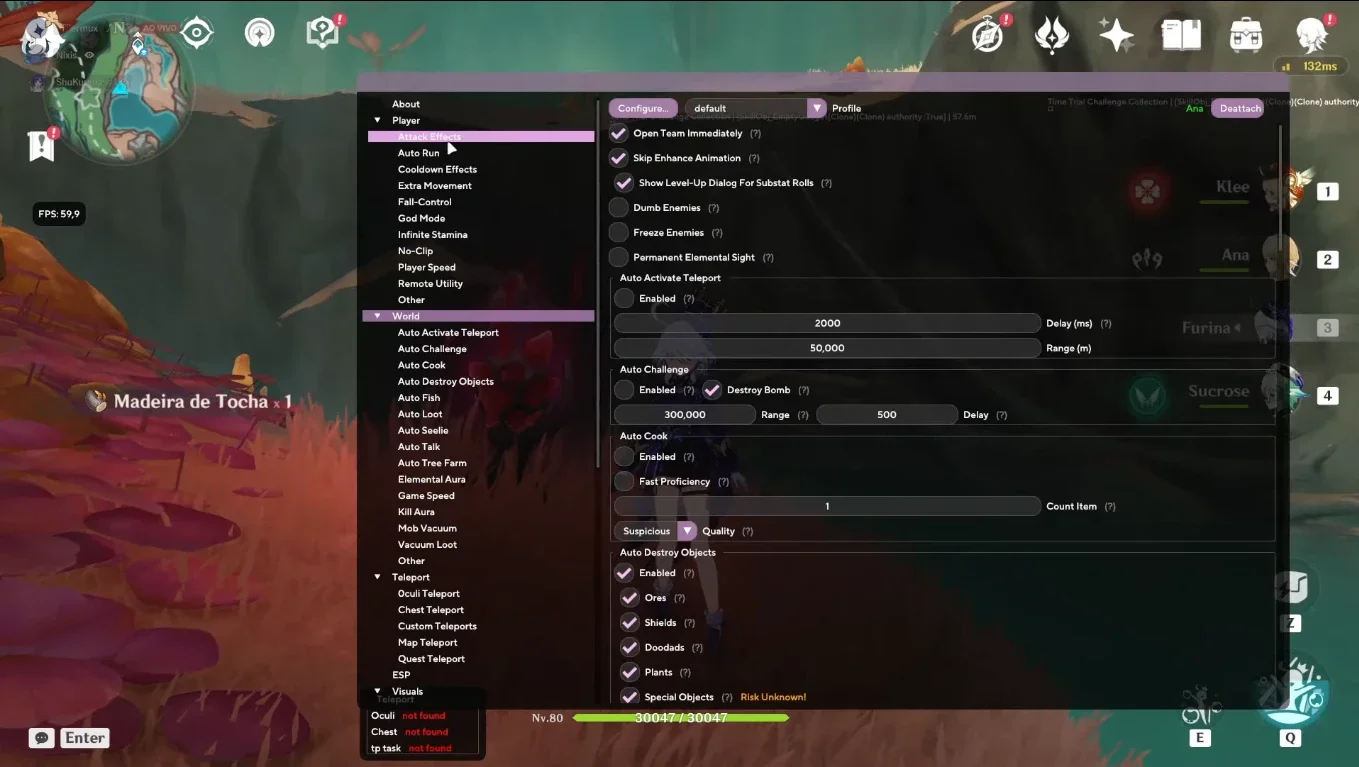Open the adventurer handbook book icon

[1181, 35]
